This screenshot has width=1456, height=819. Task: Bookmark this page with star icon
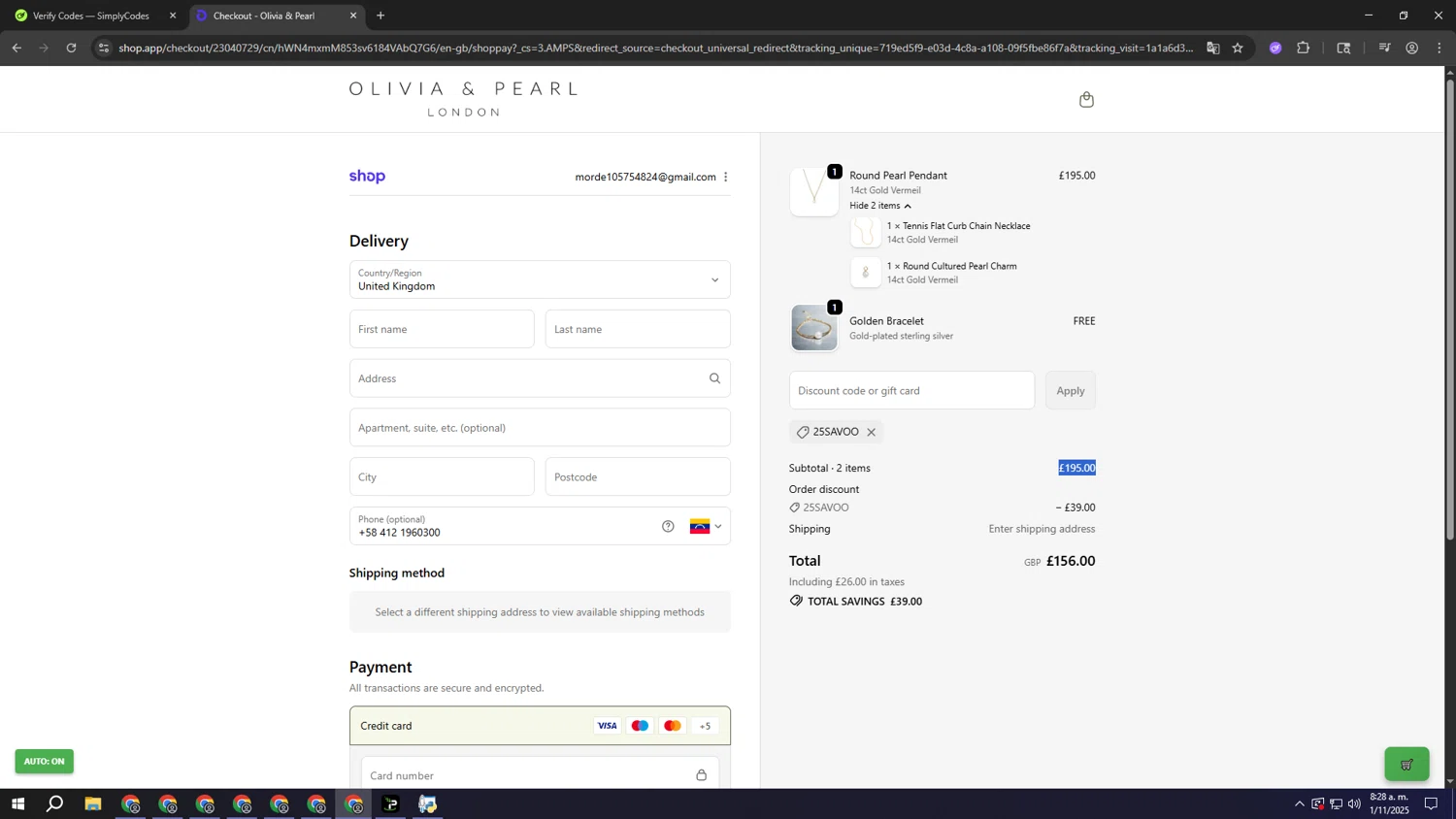[1238, 48]
